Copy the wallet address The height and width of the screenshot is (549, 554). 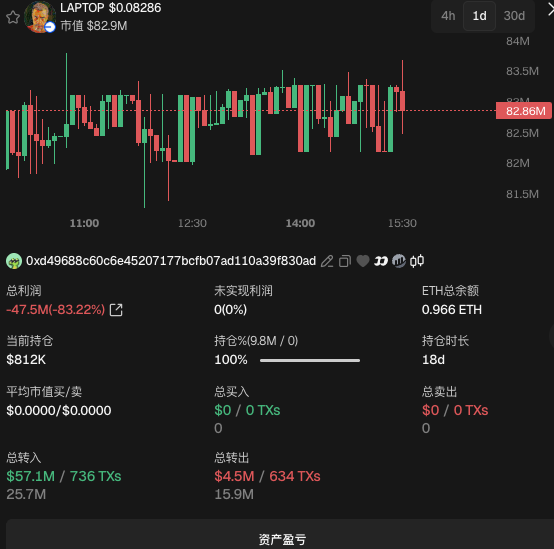pyautogui.click(x=345, y=261)
